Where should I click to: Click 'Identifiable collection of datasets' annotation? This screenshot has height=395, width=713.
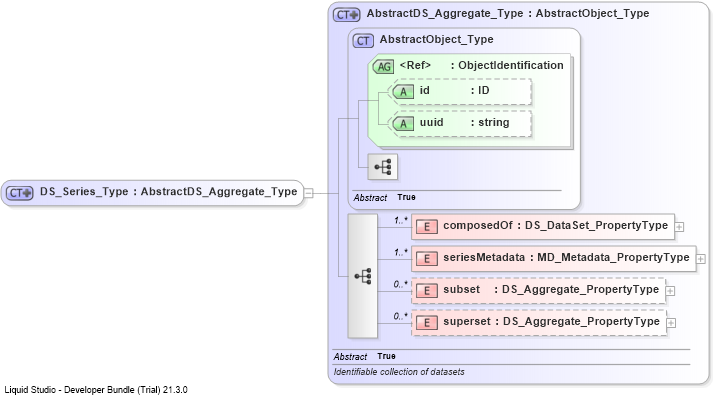click(399, 372)
